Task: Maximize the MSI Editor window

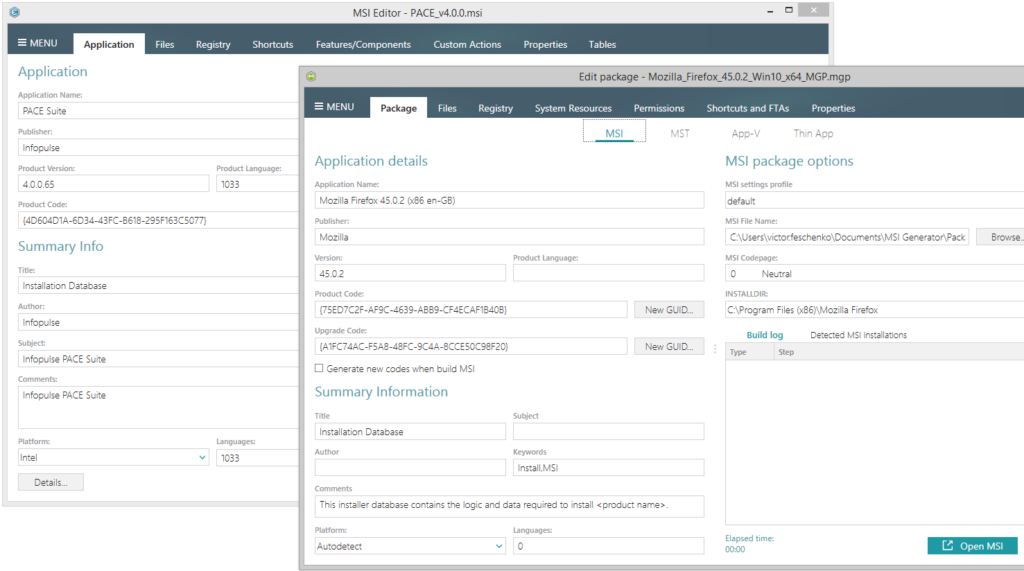Action: click(789, 10)
